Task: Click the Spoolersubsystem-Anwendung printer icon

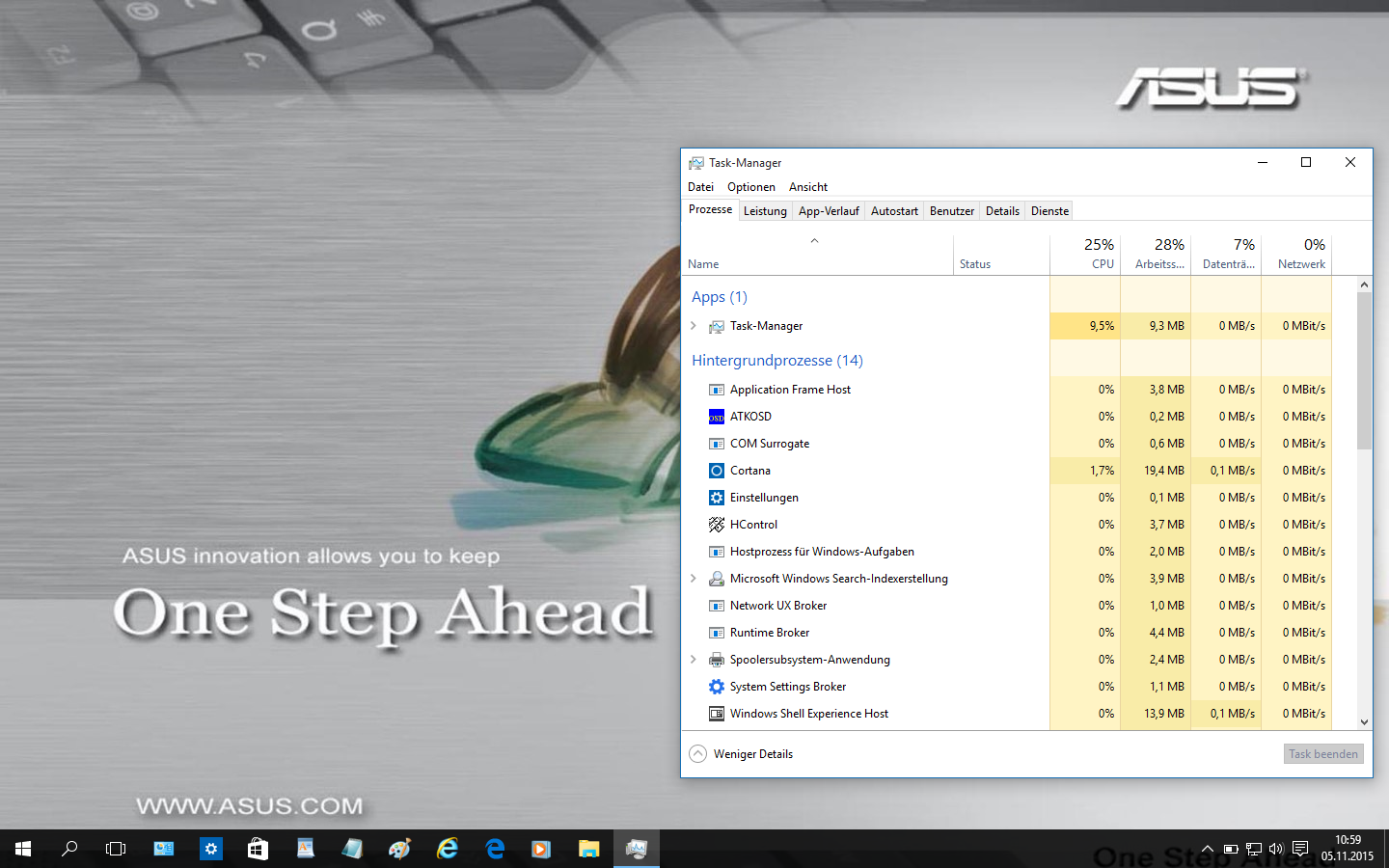Action: tap(717, 660)
